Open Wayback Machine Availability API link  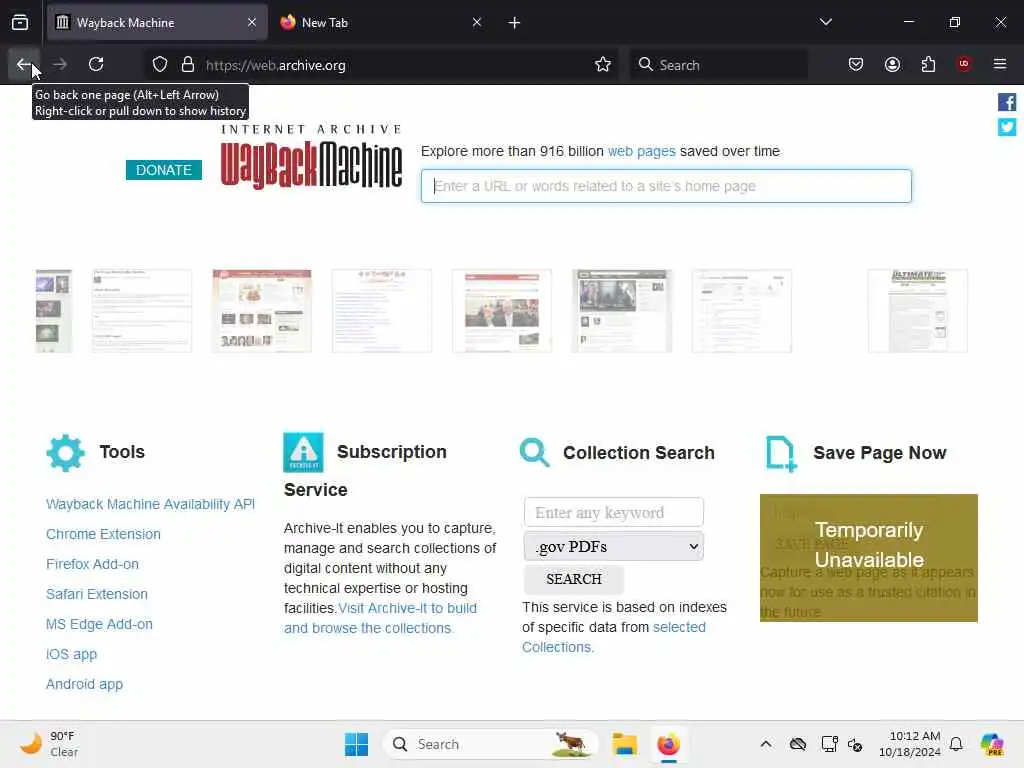pyautogui.click(x=150, y=504)
